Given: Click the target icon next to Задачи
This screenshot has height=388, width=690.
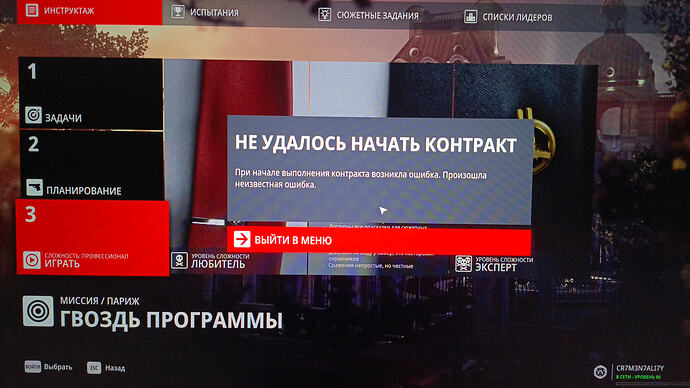Looking at the screenshot, I should tap(33, 115).
